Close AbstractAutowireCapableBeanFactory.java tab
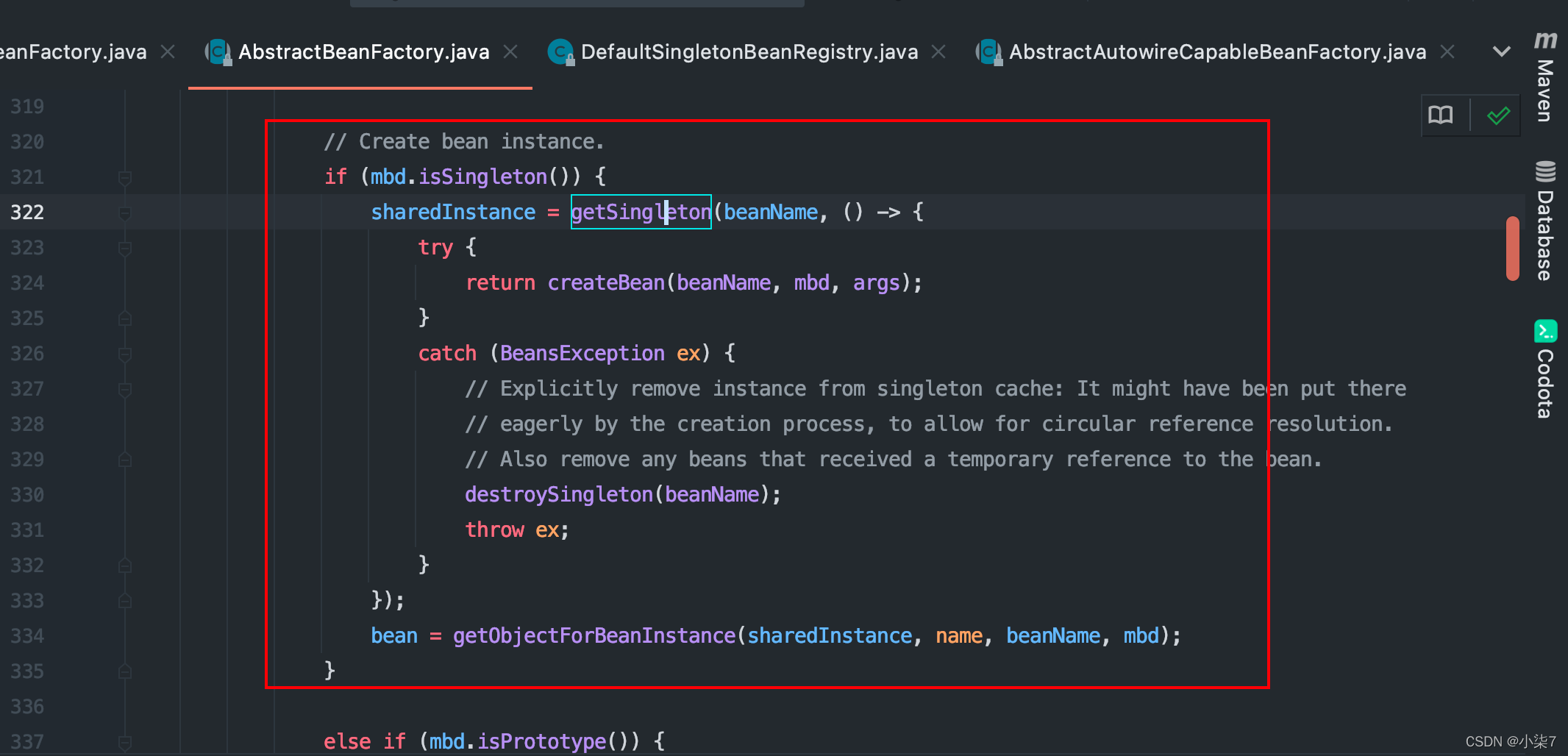The image size is (1568, 756). tap(1447, 52)
